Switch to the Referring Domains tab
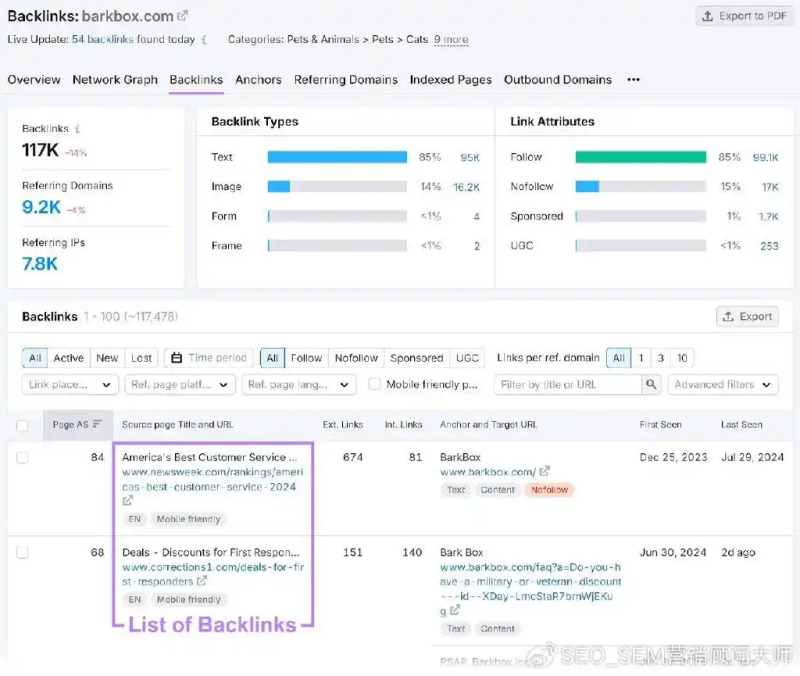The height and width of the screenshot is (676, 800). [x=345, y=80]
